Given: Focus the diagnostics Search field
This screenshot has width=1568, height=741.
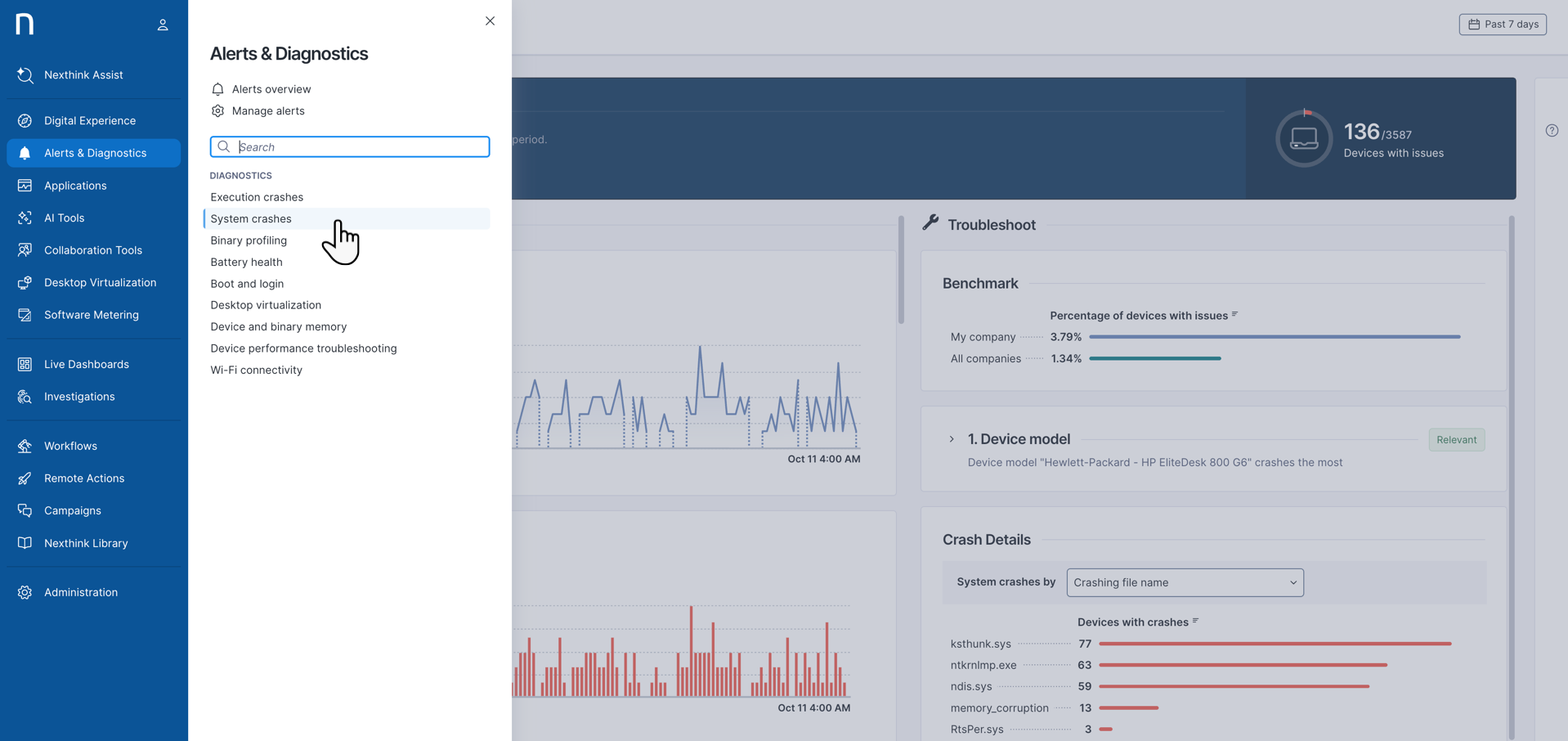Looking at the screenshot, I should 360,147.
